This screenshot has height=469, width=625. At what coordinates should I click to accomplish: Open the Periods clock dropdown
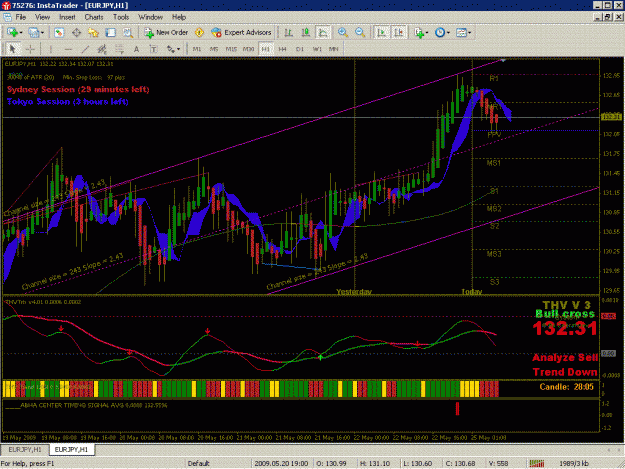point(442,33)
